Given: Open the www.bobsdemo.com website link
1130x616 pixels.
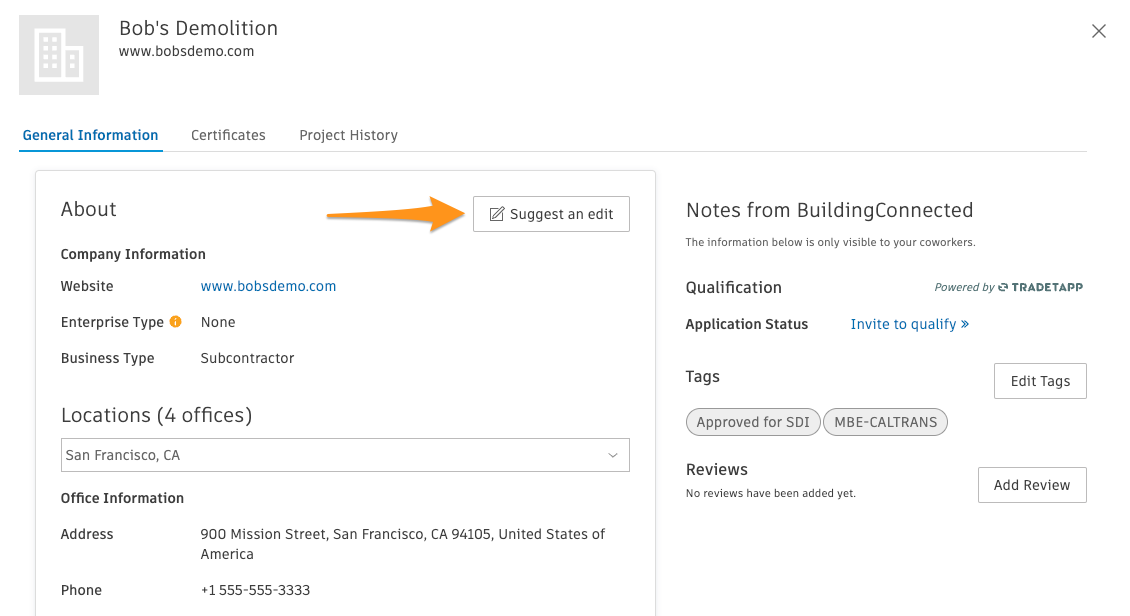Looking at the screenshot, I should [x=268, y=286].
